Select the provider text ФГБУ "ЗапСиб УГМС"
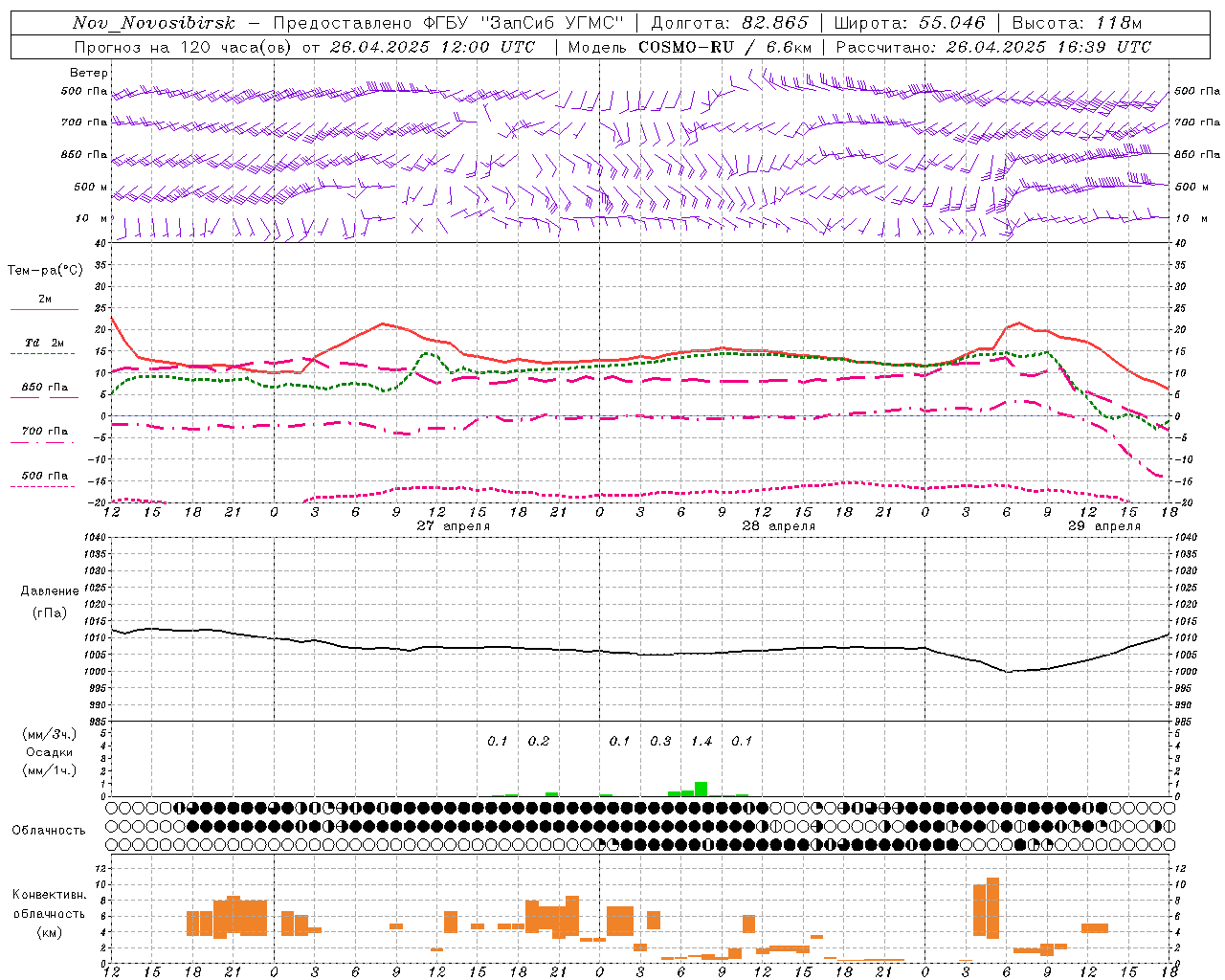The width and height of the screenshot is (1225, 980). pos(523,23)
